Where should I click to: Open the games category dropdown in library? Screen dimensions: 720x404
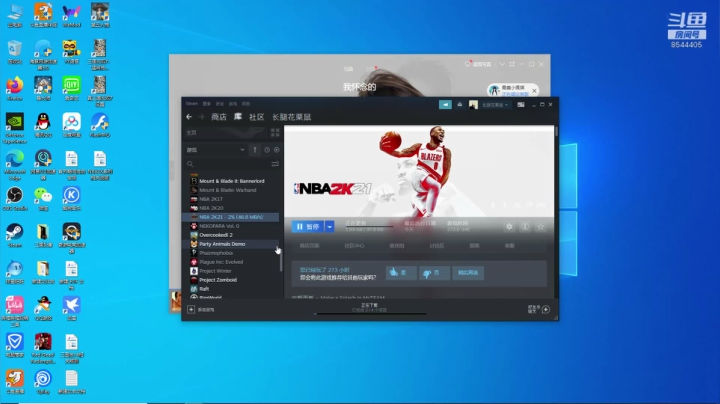click(215, 150)
